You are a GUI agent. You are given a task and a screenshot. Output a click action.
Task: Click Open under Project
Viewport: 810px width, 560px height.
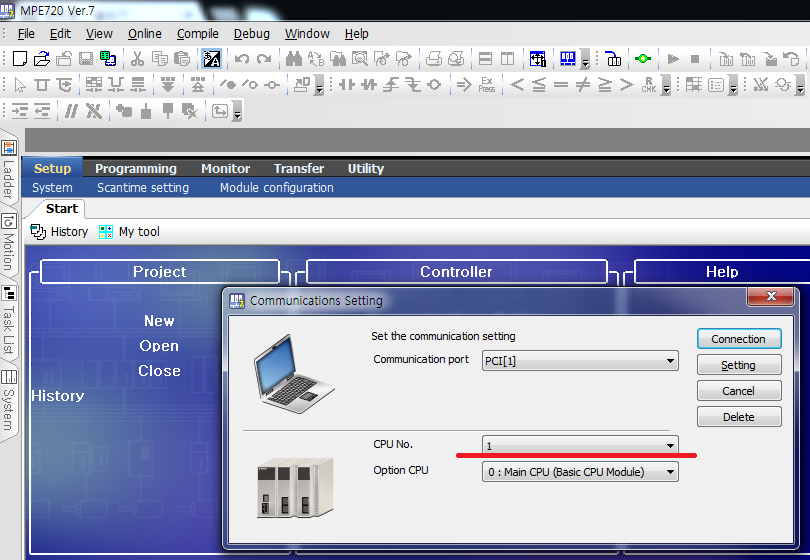[x=159, y=346]
